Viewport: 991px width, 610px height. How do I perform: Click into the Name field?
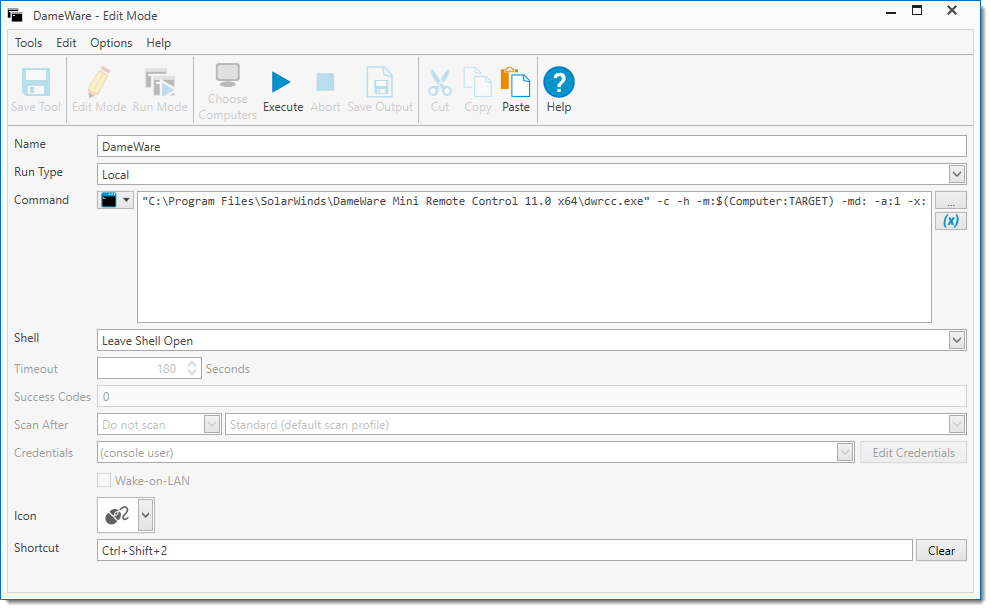pyautogui.click(x=532, y=146)
